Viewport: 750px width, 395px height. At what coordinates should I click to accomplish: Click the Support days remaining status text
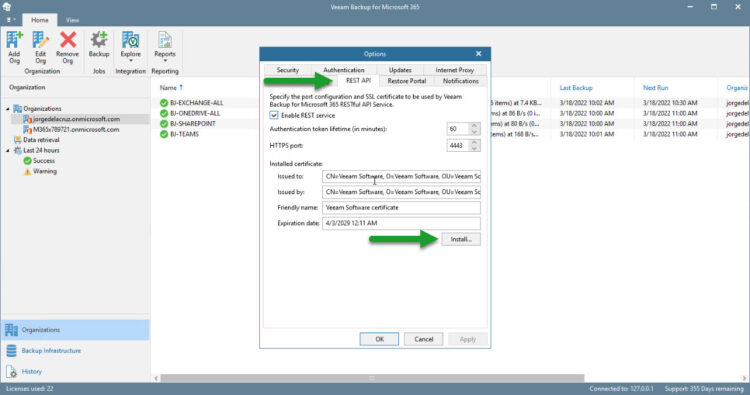704,389
